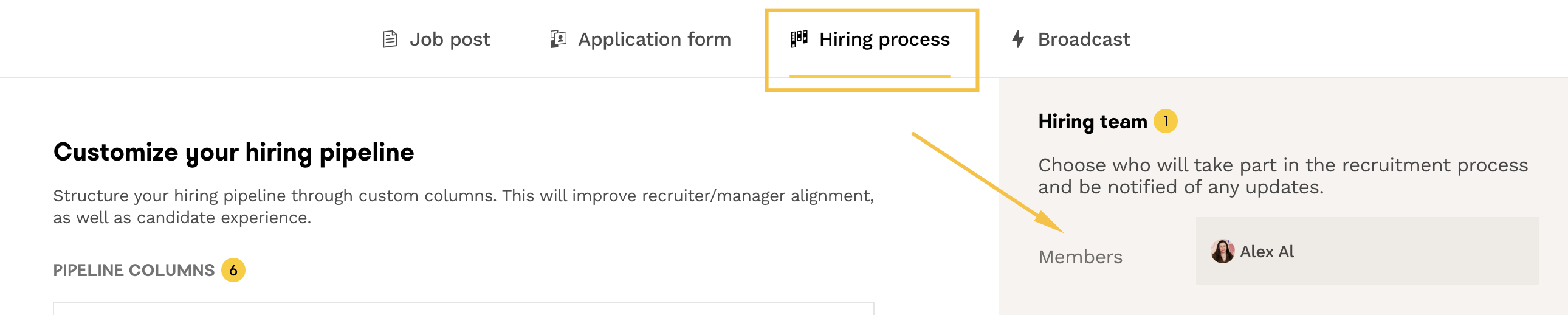Viewport: 1568px width, 315px height.
Task: Click the PIPELINE COLUMNS section label
Action: coord(134,271)
